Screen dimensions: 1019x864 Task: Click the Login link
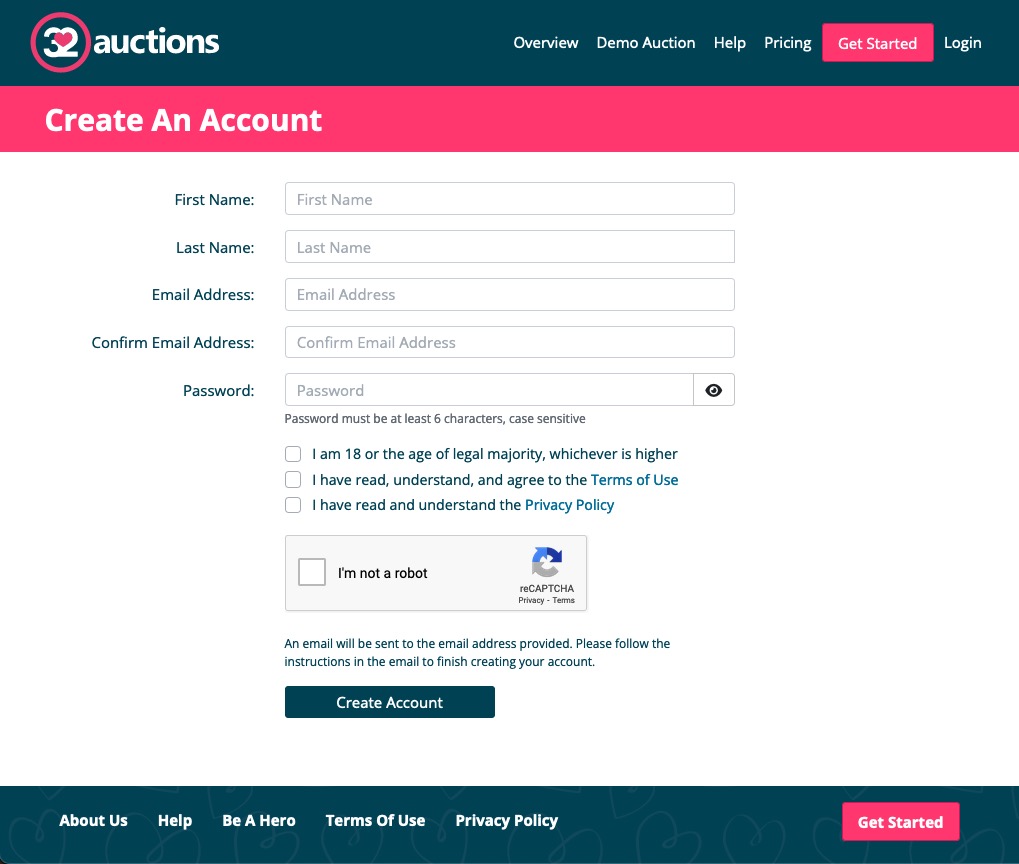coord(962,43)
